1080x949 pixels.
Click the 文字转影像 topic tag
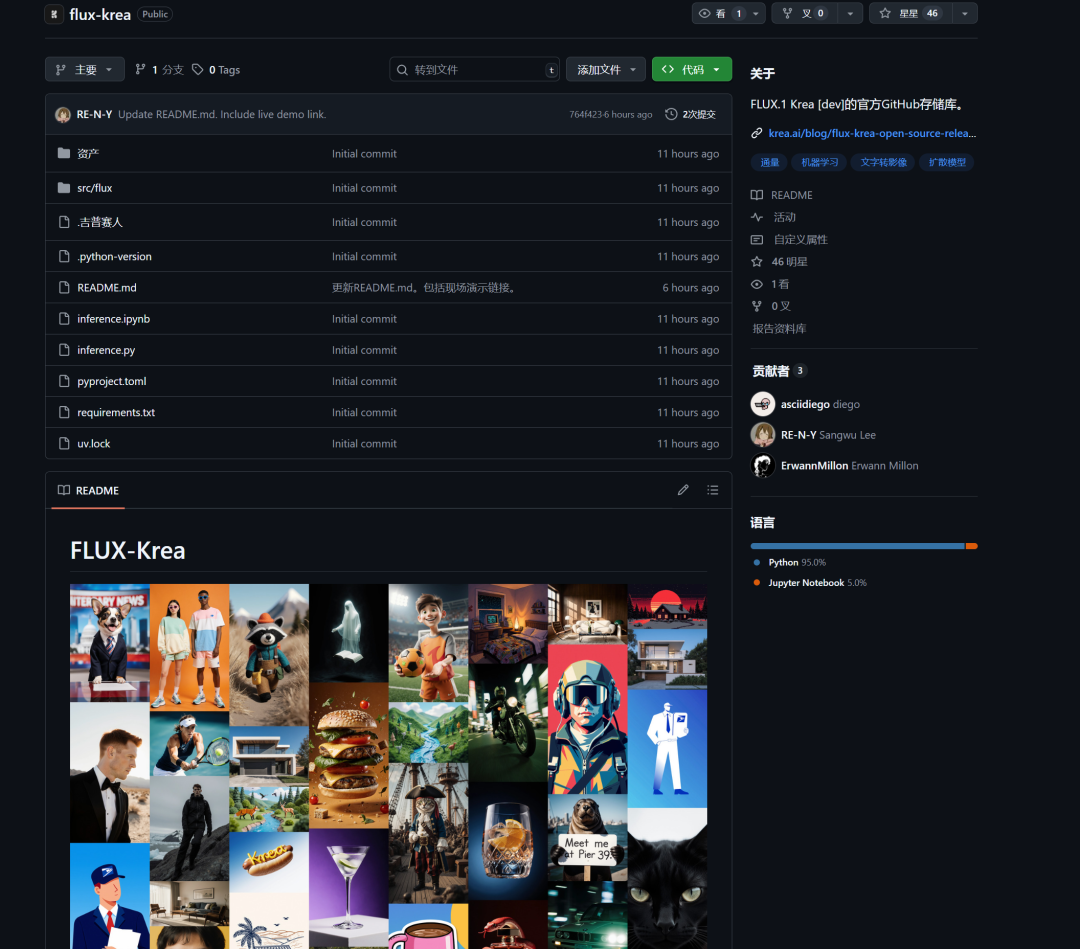[883, 163]
